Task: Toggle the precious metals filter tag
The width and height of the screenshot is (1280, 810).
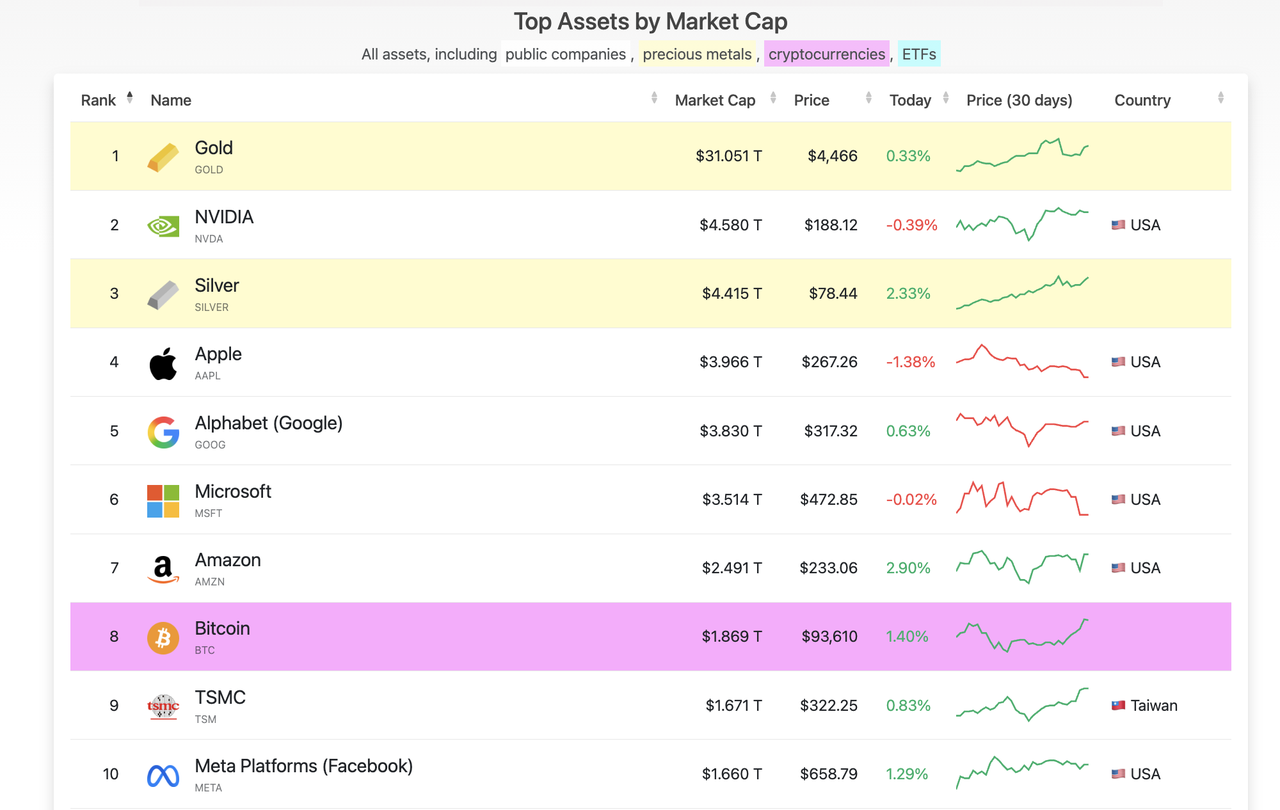Action: pyautogui.click(x=697, y=54)
